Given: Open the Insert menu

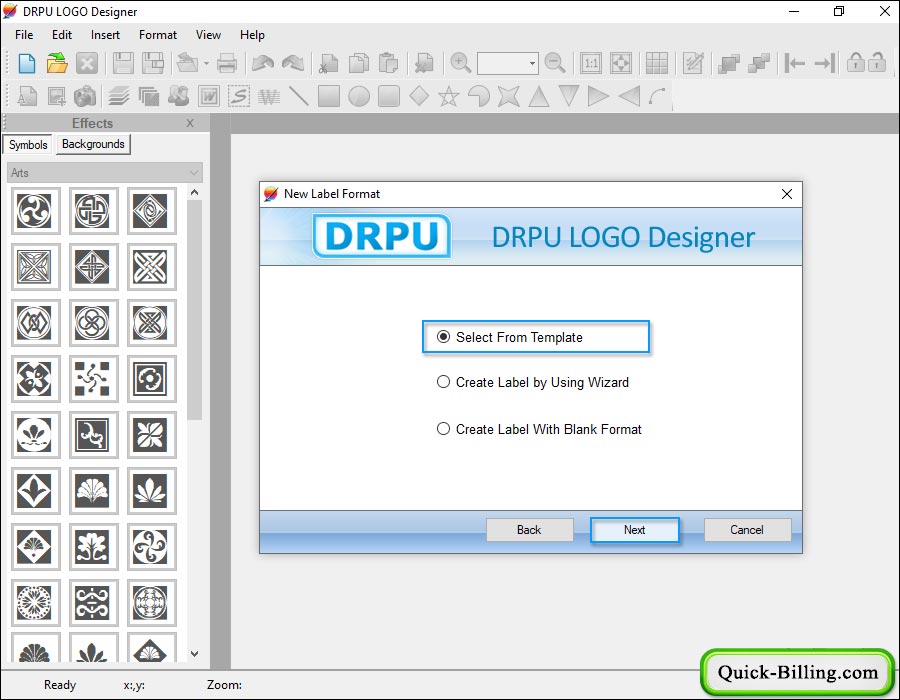Looking at the screenshot, I should point(105,35).
